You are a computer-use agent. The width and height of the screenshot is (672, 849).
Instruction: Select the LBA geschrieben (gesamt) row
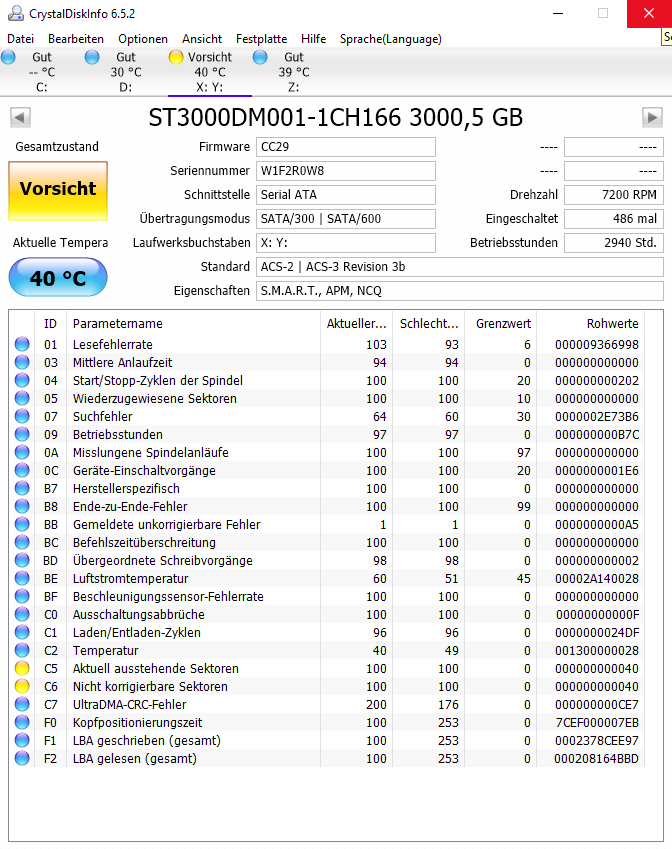[327, 740]
